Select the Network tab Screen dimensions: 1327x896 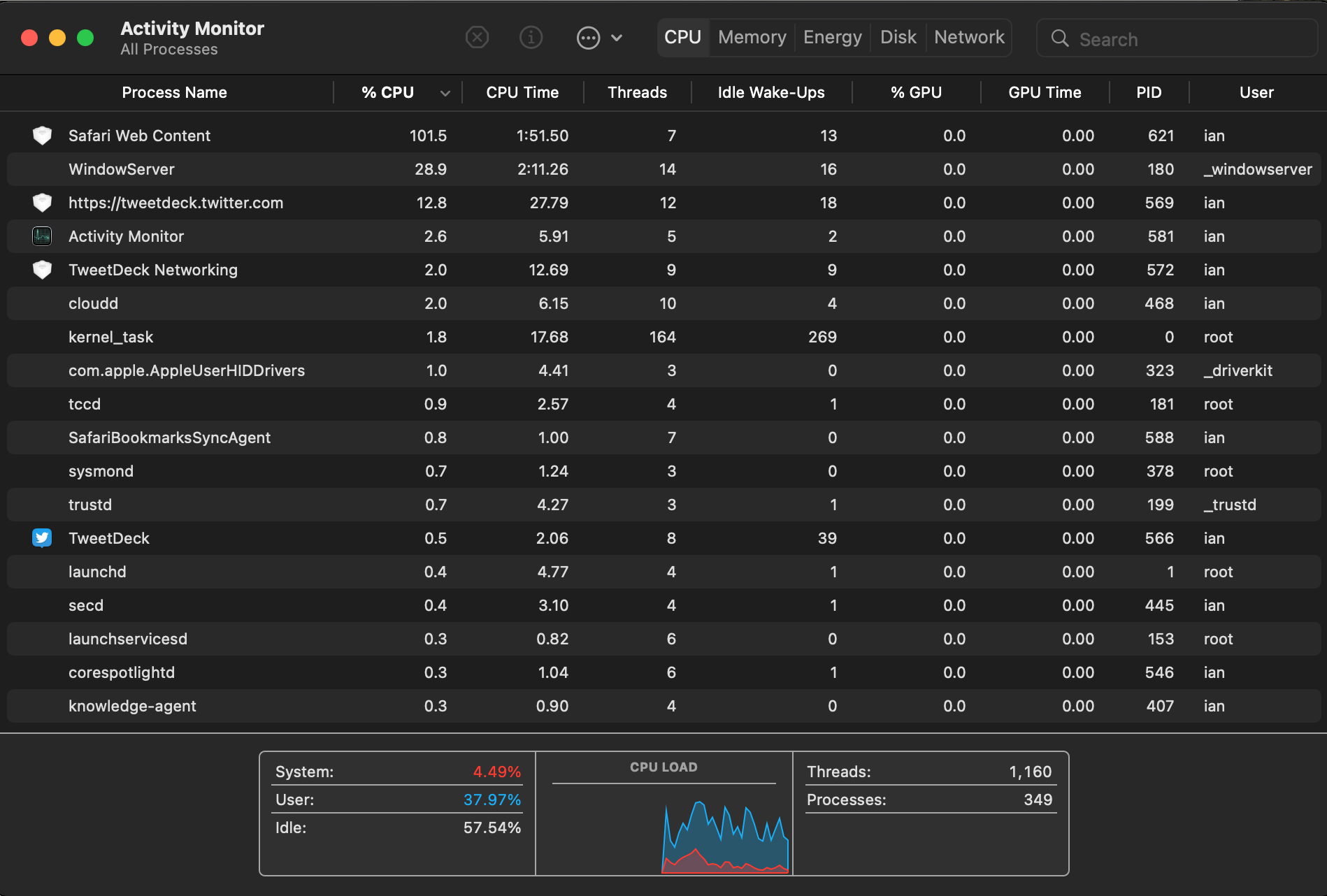[x=968, y=37]
